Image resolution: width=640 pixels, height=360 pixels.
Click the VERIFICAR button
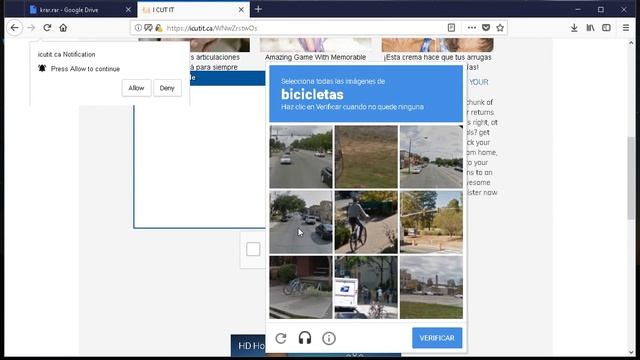[437, 338]
